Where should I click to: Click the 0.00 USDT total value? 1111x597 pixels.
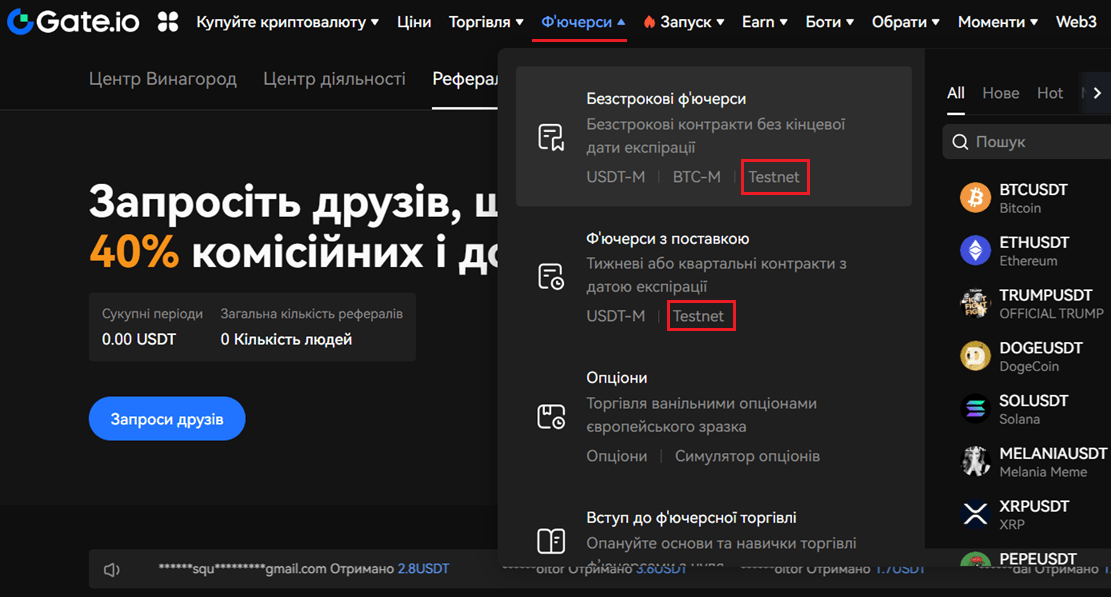pos(139,339)
